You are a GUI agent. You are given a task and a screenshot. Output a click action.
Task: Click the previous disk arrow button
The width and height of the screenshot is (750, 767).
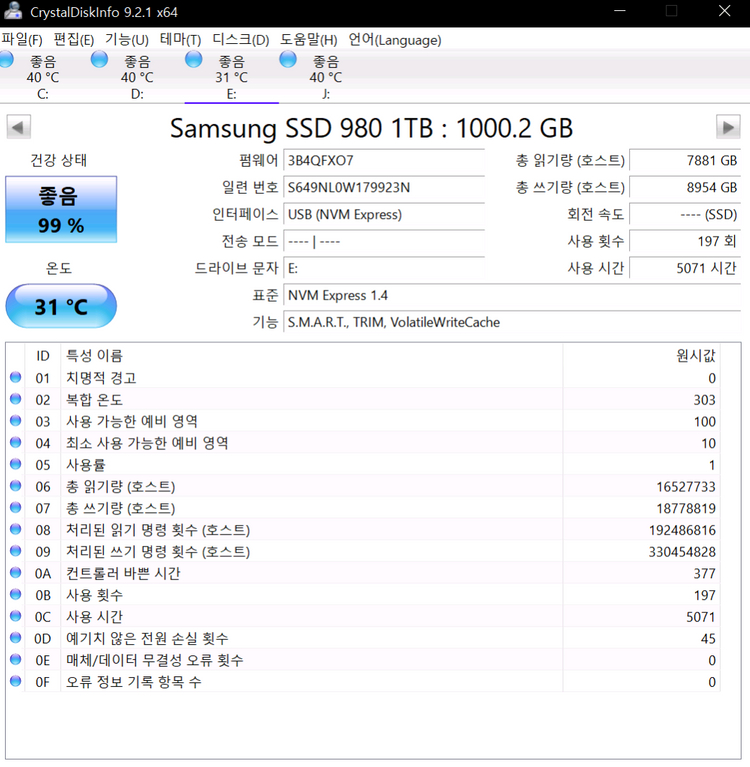coord(19,127)
